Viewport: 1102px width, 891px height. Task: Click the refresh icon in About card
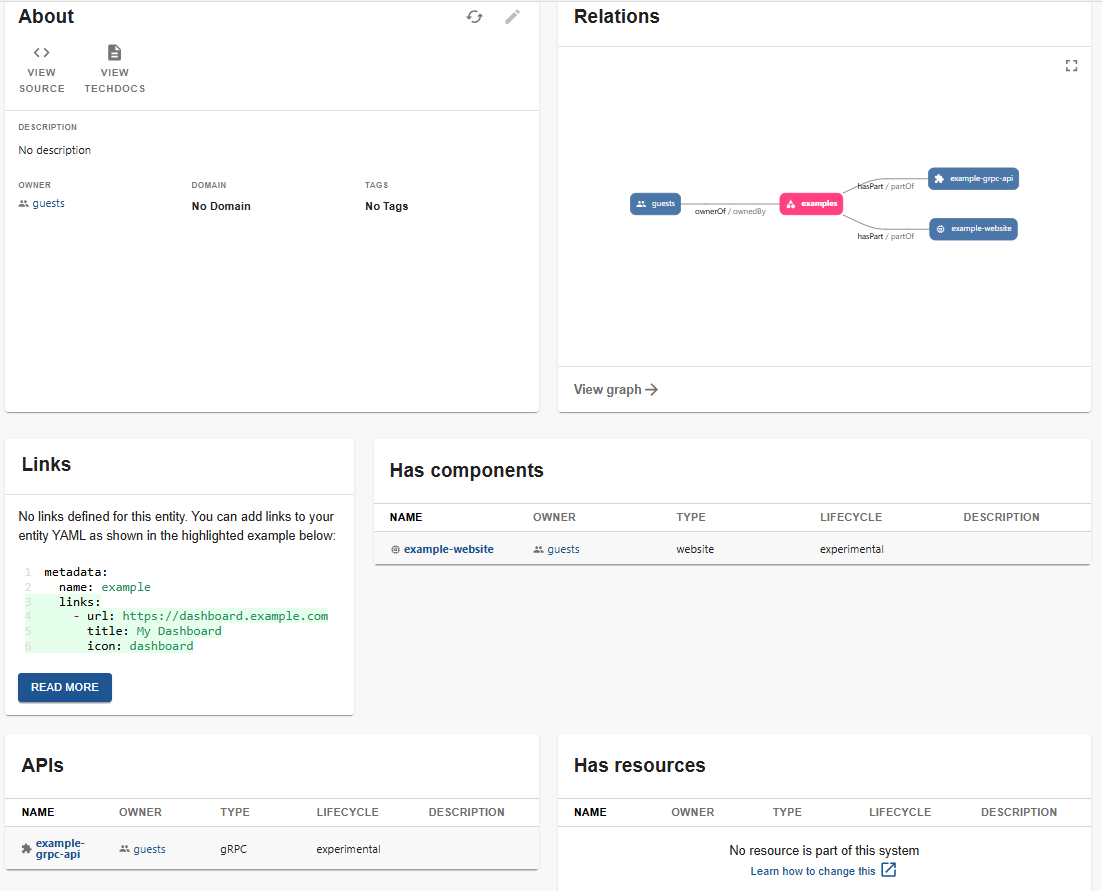(475, 17)
